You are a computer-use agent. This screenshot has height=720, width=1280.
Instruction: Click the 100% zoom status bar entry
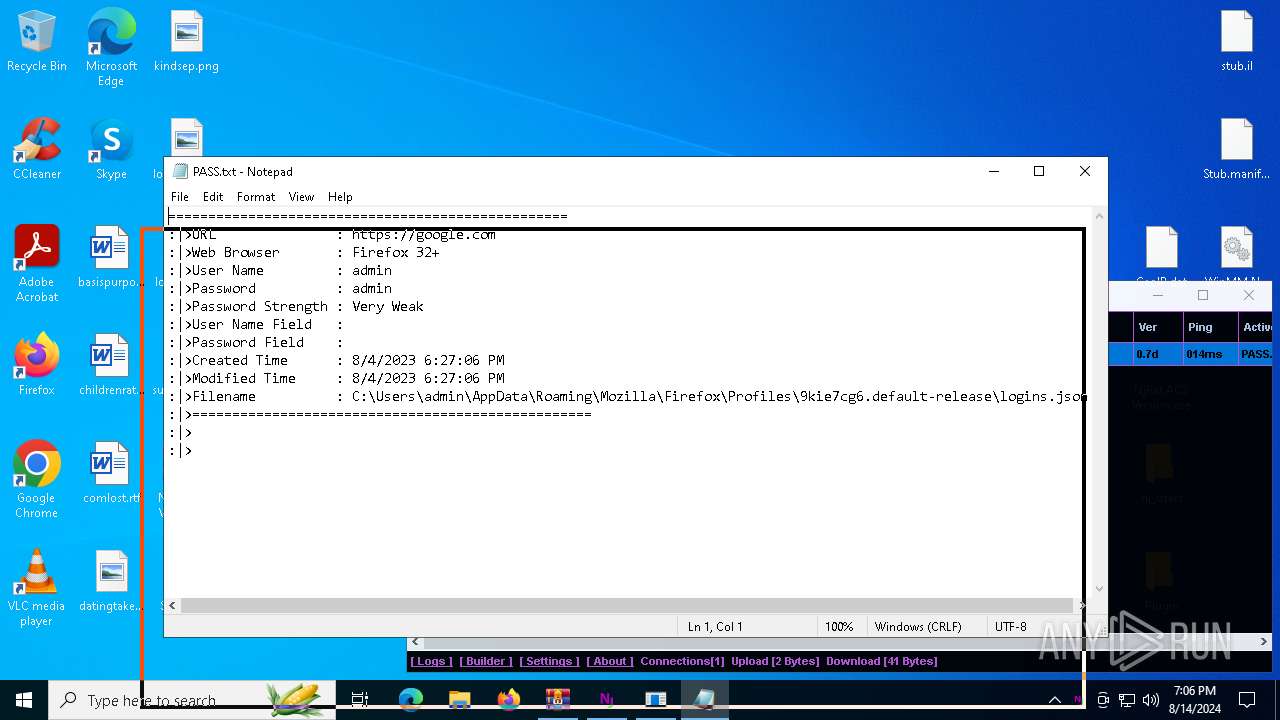click(839, 627)
